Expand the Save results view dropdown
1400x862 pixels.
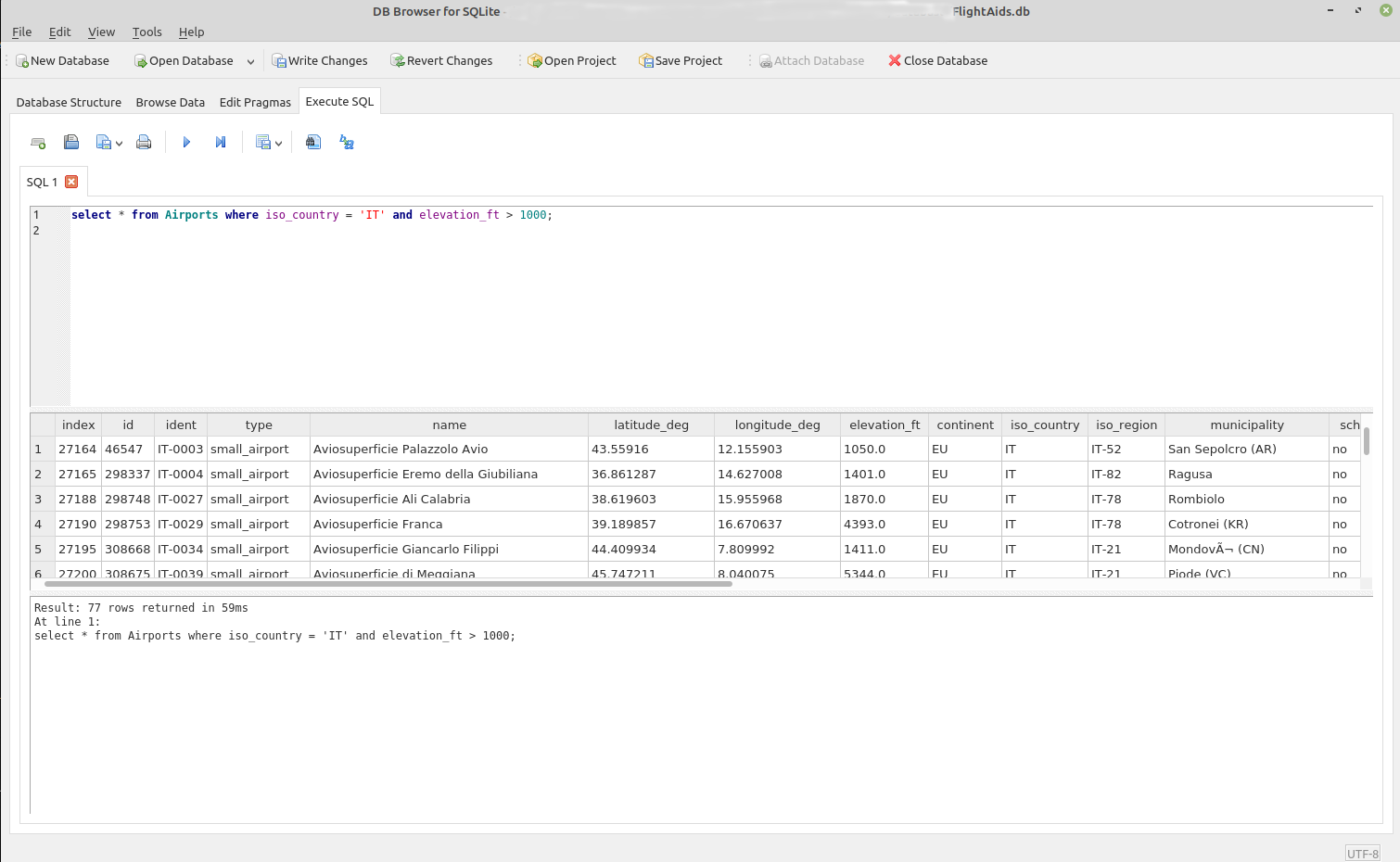(x=278, y=144)
